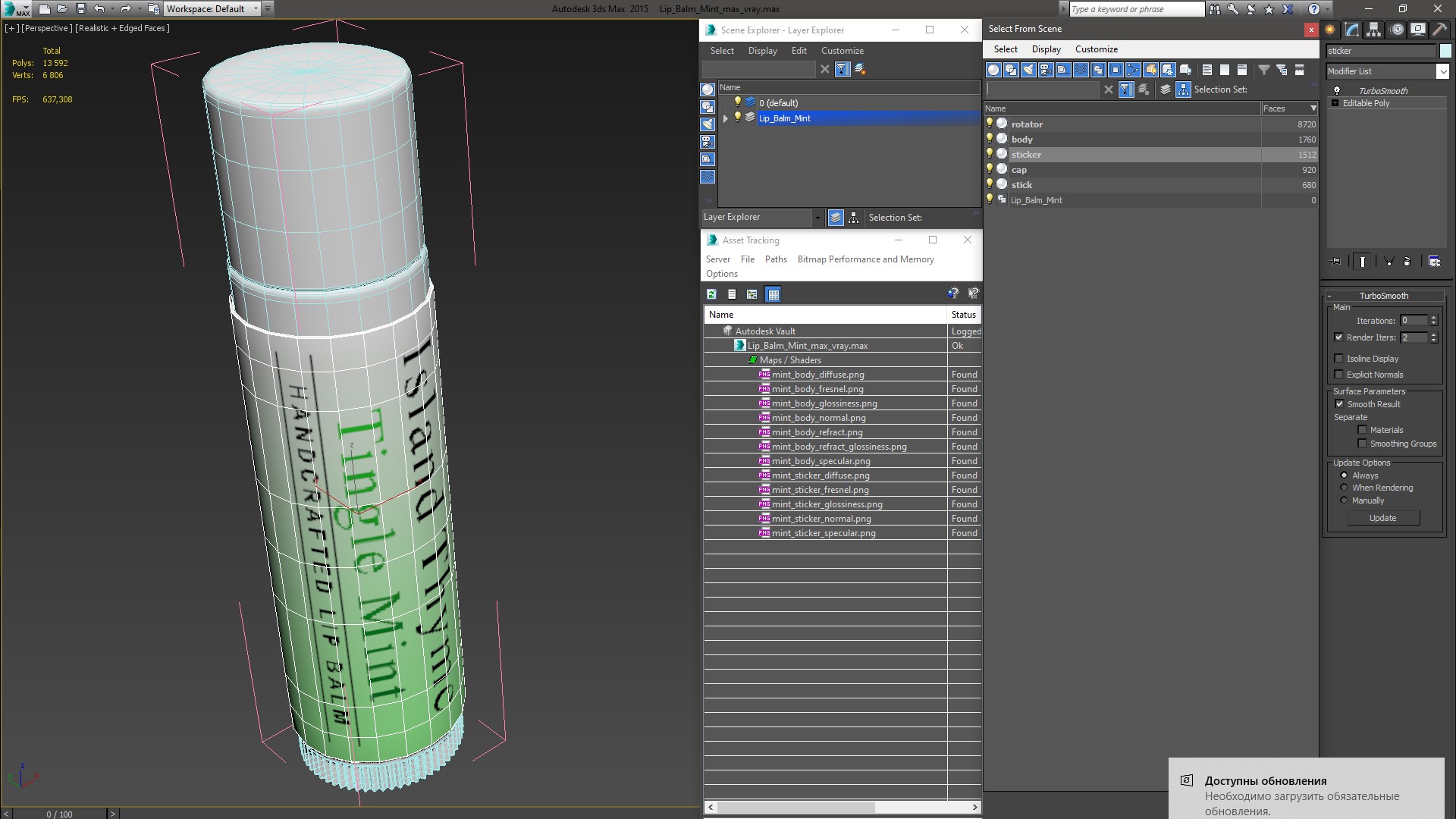Open undo history dropdown arrow
Image resolution: width=1456 pixels, height=819 pixels.
tap(111, 9)
